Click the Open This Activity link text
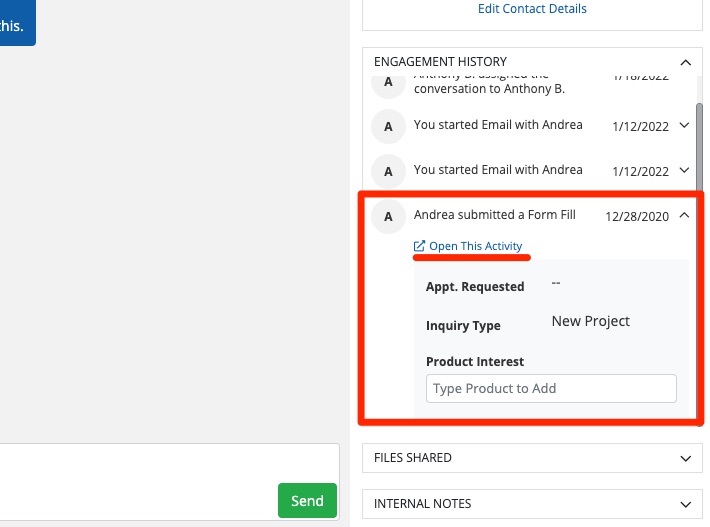Image resolution: width=710 pixels, height=527 pixels. 475,246
